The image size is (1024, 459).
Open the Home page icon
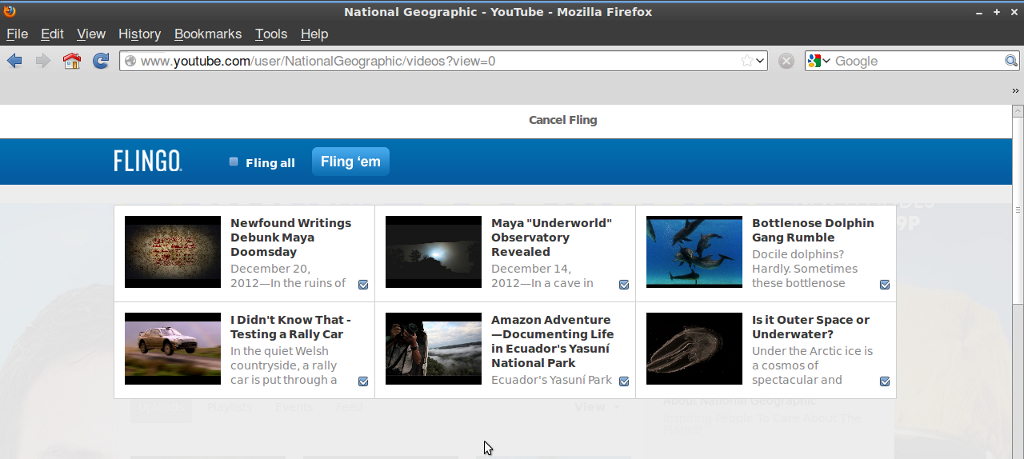pos(72,61)
